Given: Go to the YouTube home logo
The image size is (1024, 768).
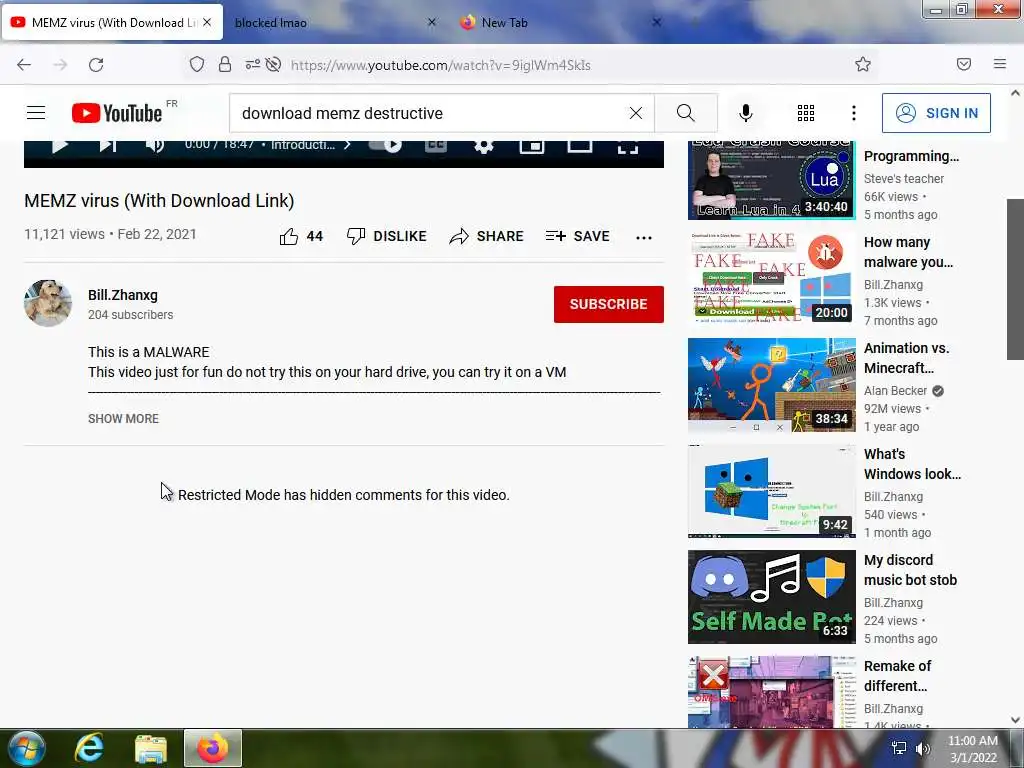Looking at the screenshot, I should click(117, 113).
